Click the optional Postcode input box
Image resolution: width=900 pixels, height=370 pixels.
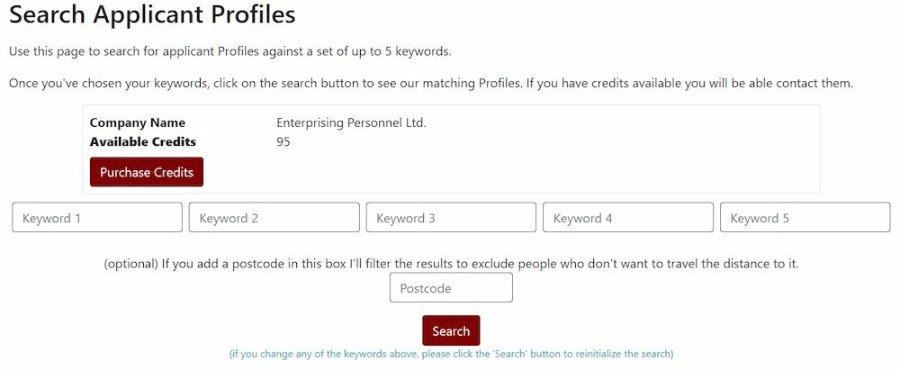[451, 287]
